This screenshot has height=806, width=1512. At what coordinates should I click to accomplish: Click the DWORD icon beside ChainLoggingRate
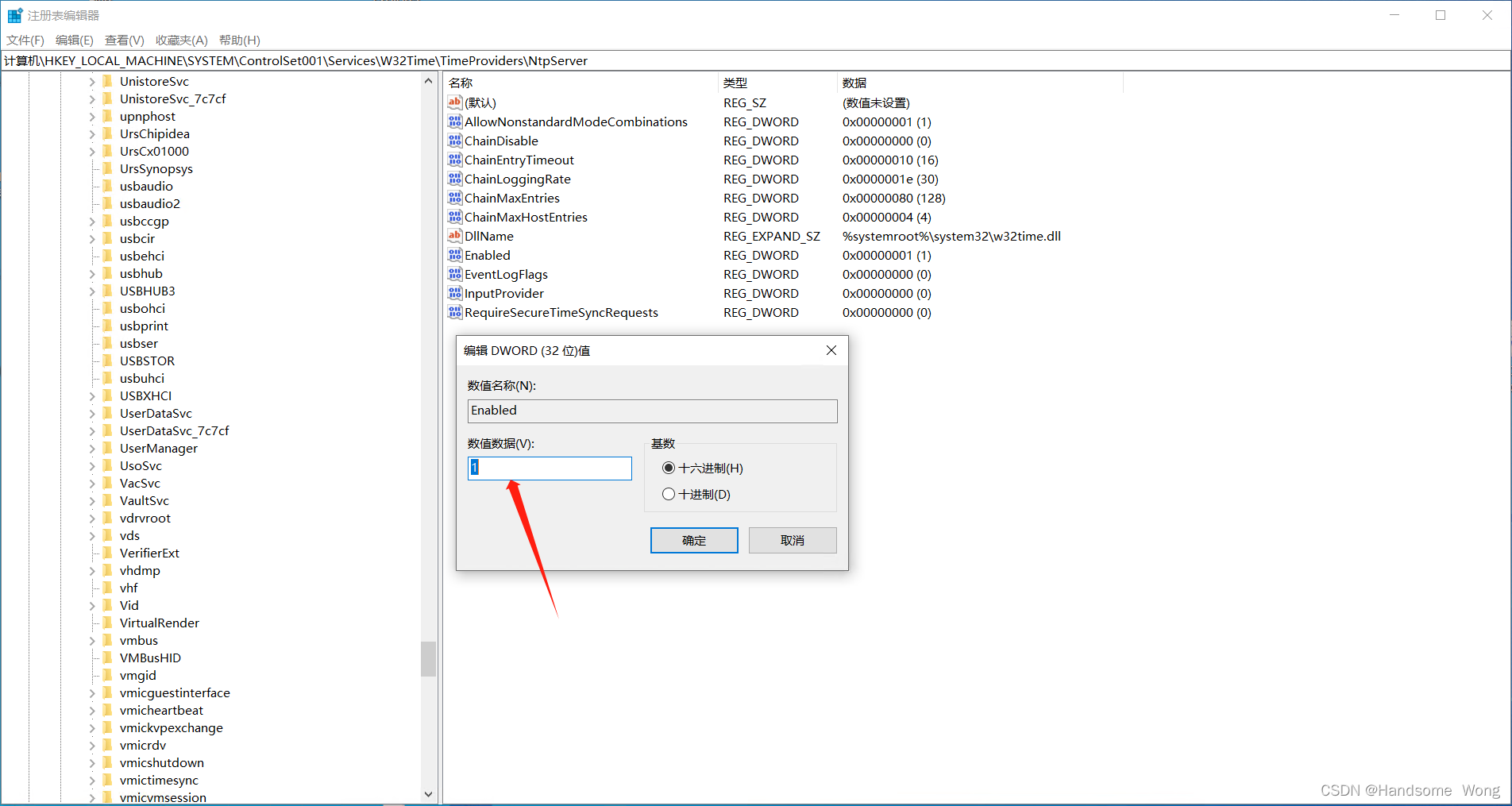[455, 179]
